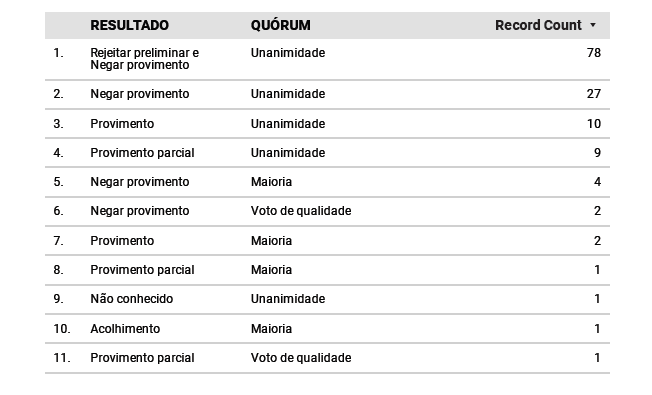Image resolution: width=652 pixels, height=395 pixels.
Task: Click the record count value 27
Action: [x=594, y=94]
